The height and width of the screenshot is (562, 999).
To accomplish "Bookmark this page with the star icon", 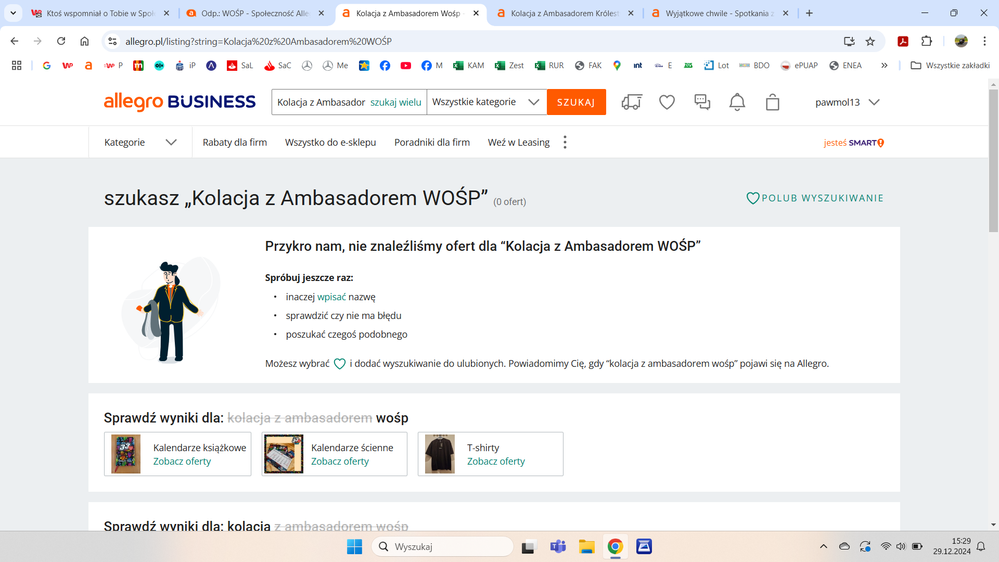I will click(870, 41).
